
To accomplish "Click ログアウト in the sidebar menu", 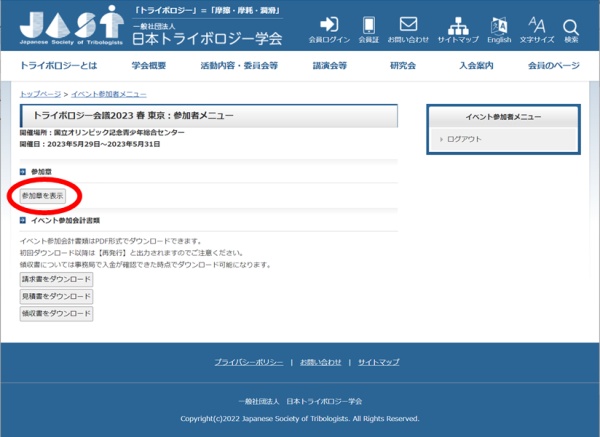I will point(464,139).
